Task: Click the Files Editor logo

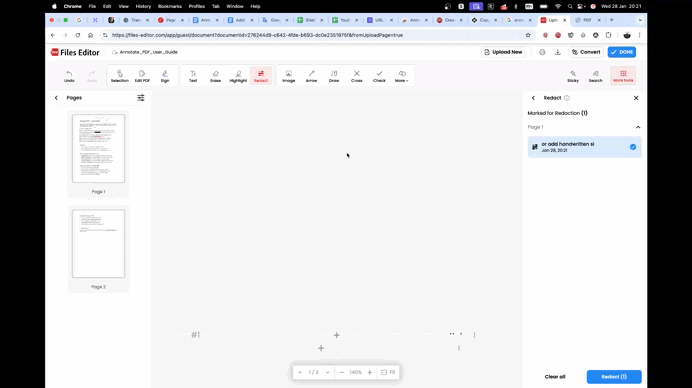Action: 75,52
